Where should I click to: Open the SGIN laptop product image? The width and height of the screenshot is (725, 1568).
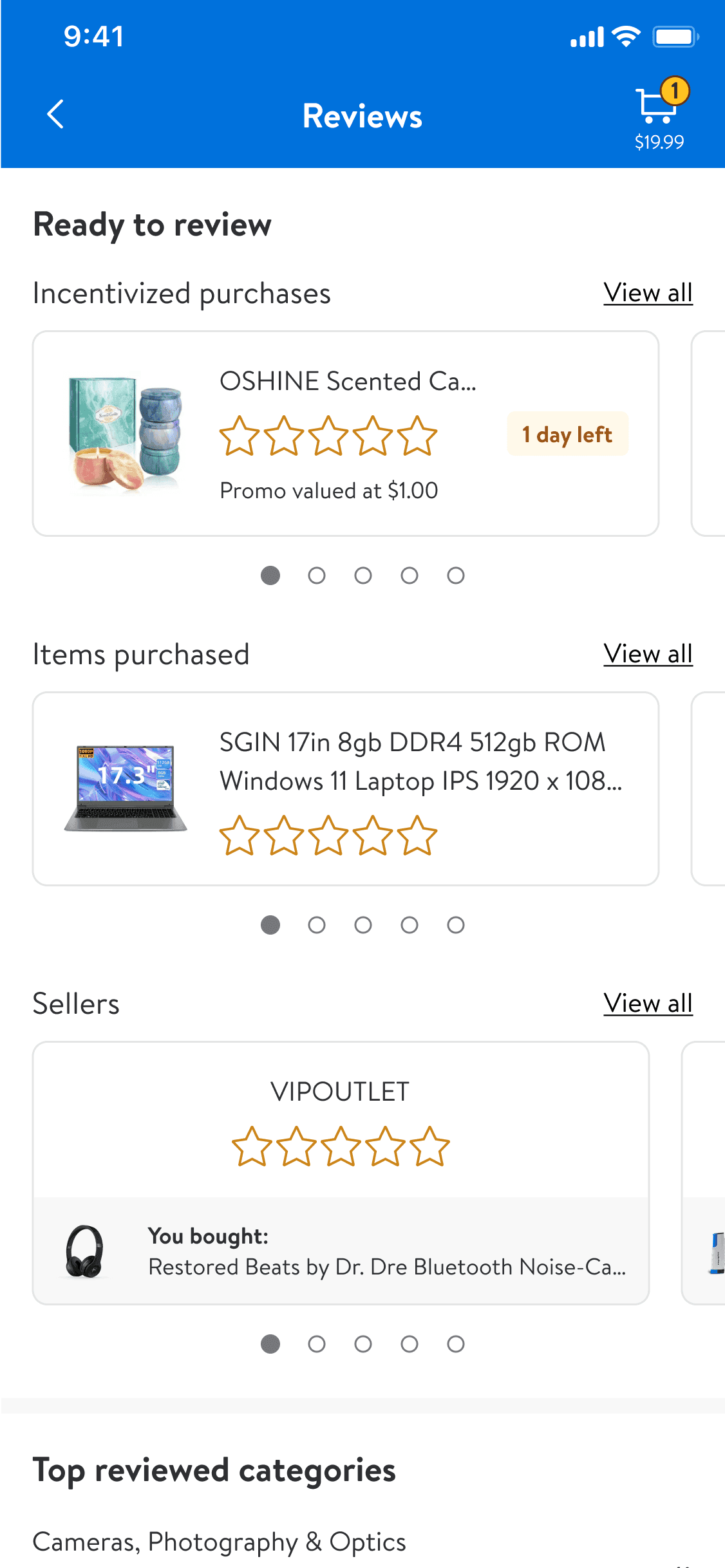tap(126, 789)
